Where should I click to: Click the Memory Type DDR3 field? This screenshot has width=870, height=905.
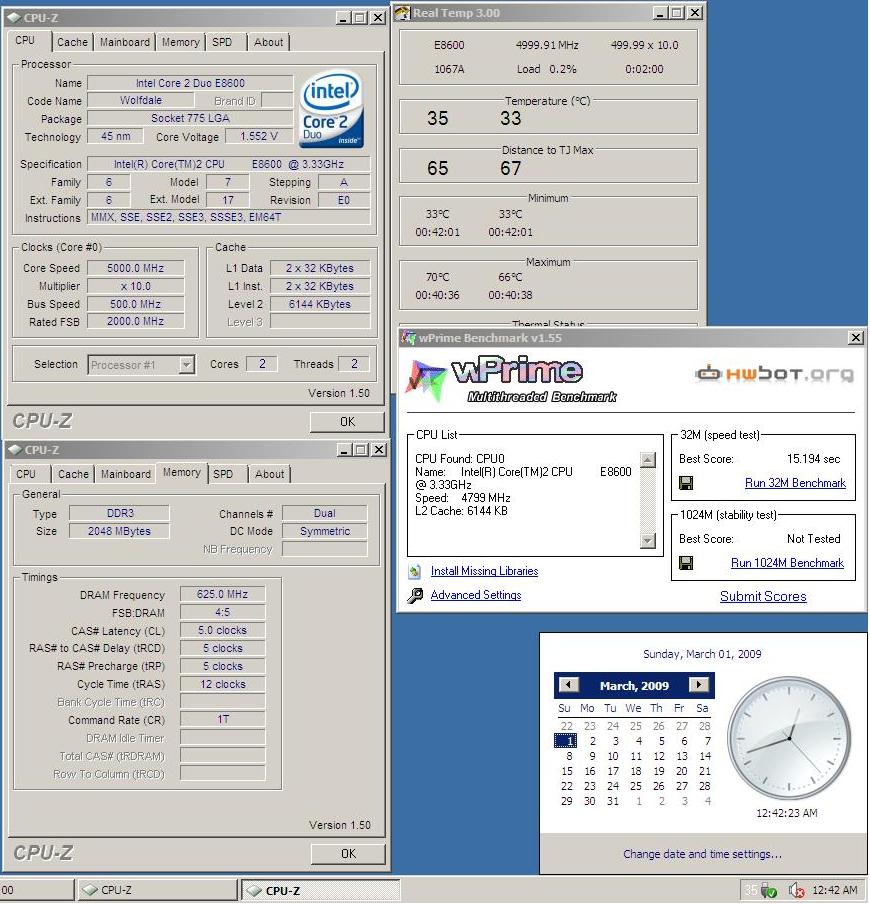coord(120,513)
